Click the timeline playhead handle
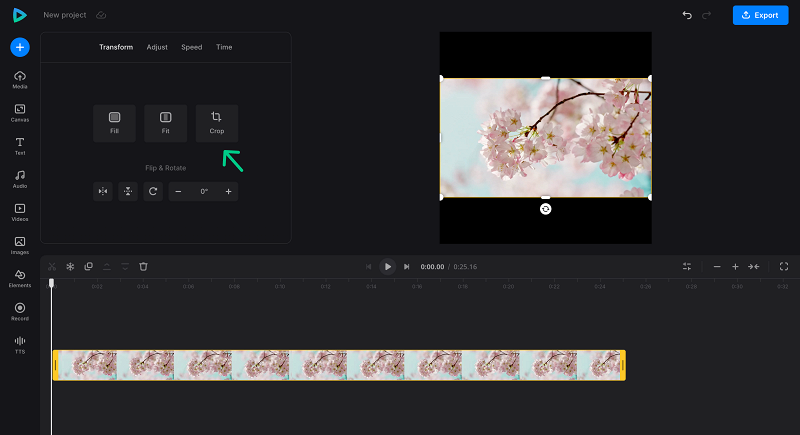 (x=51, y=283)
